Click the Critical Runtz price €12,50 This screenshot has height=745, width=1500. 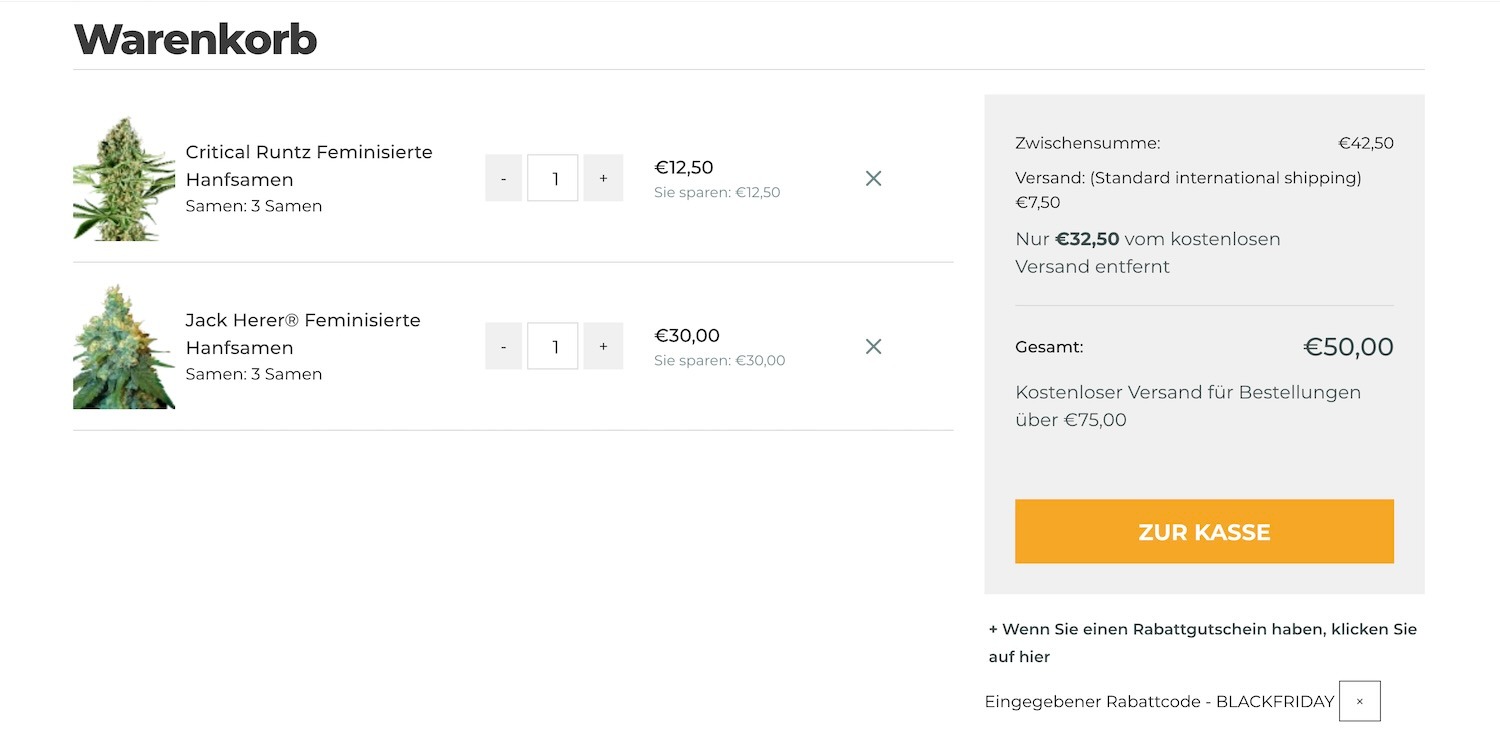[684, 167]
